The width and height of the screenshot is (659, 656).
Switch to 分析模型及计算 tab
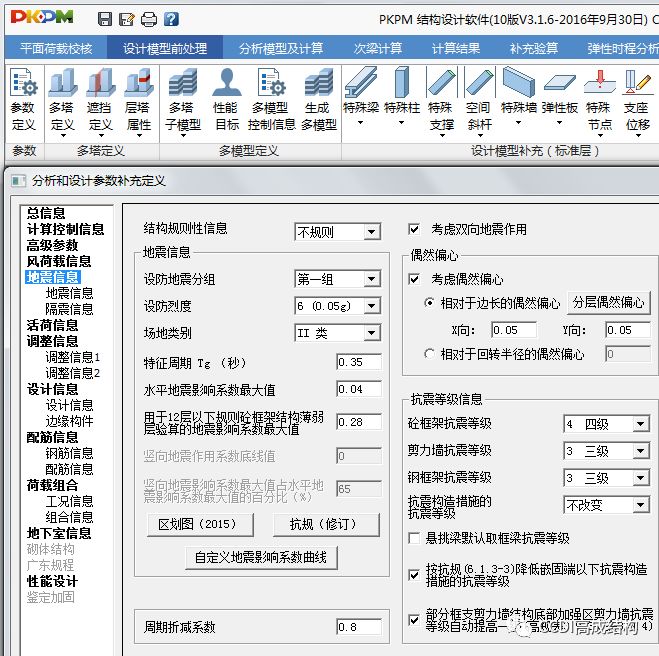281,48
